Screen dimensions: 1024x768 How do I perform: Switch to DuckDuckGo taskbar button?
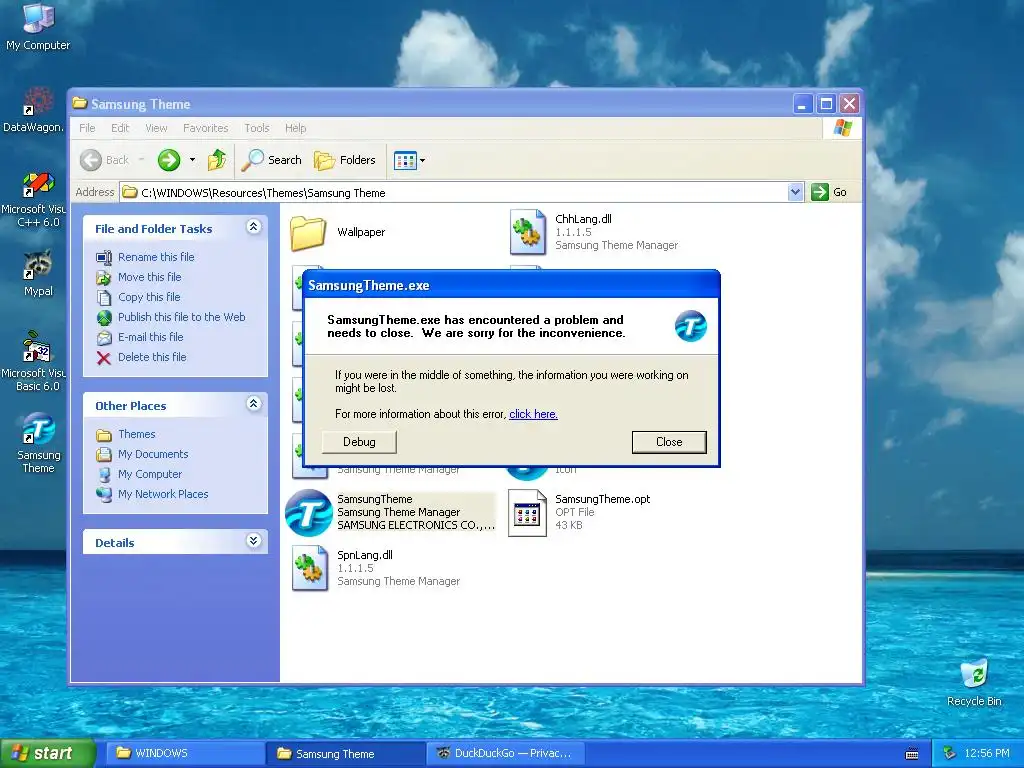pyautogui.click(x=505, y=754)
